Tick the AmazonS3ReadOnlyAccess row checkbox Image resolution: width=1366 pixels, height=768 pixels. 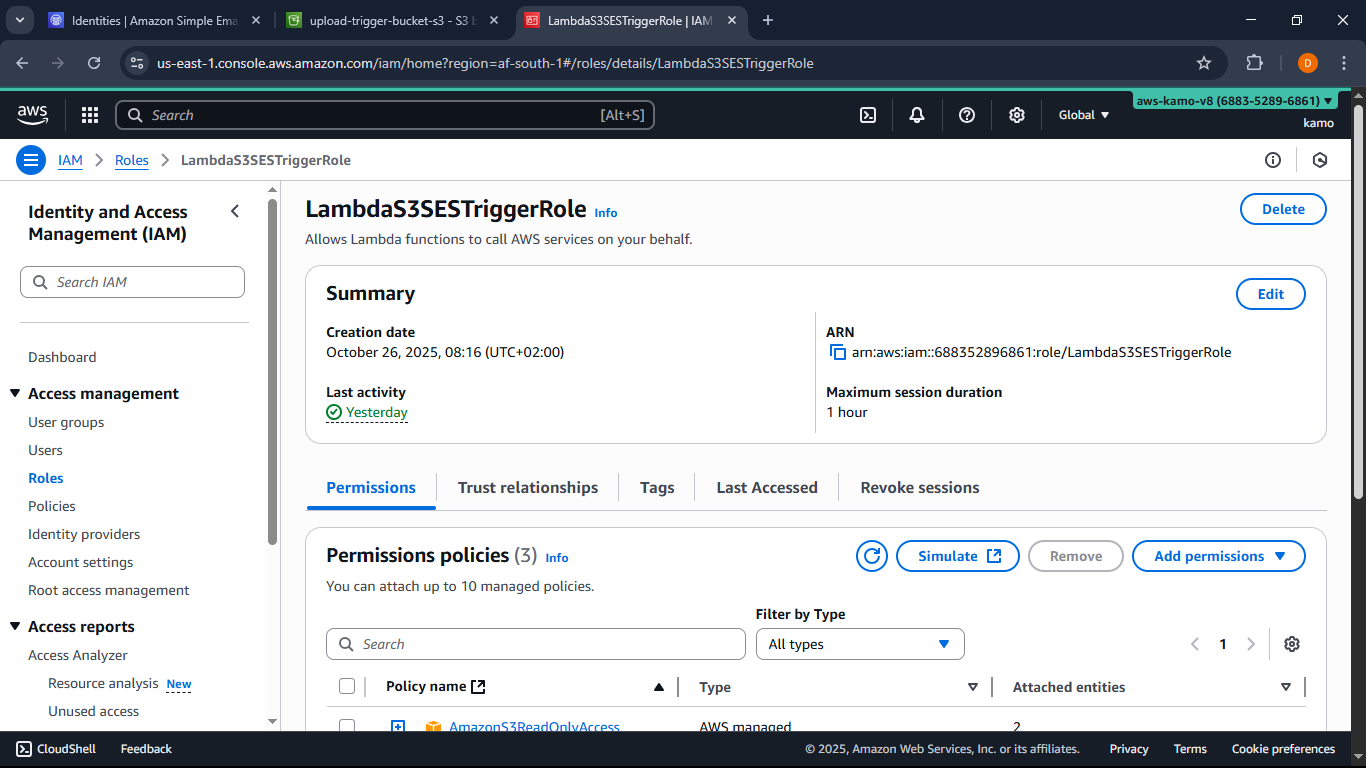(347, 726)
